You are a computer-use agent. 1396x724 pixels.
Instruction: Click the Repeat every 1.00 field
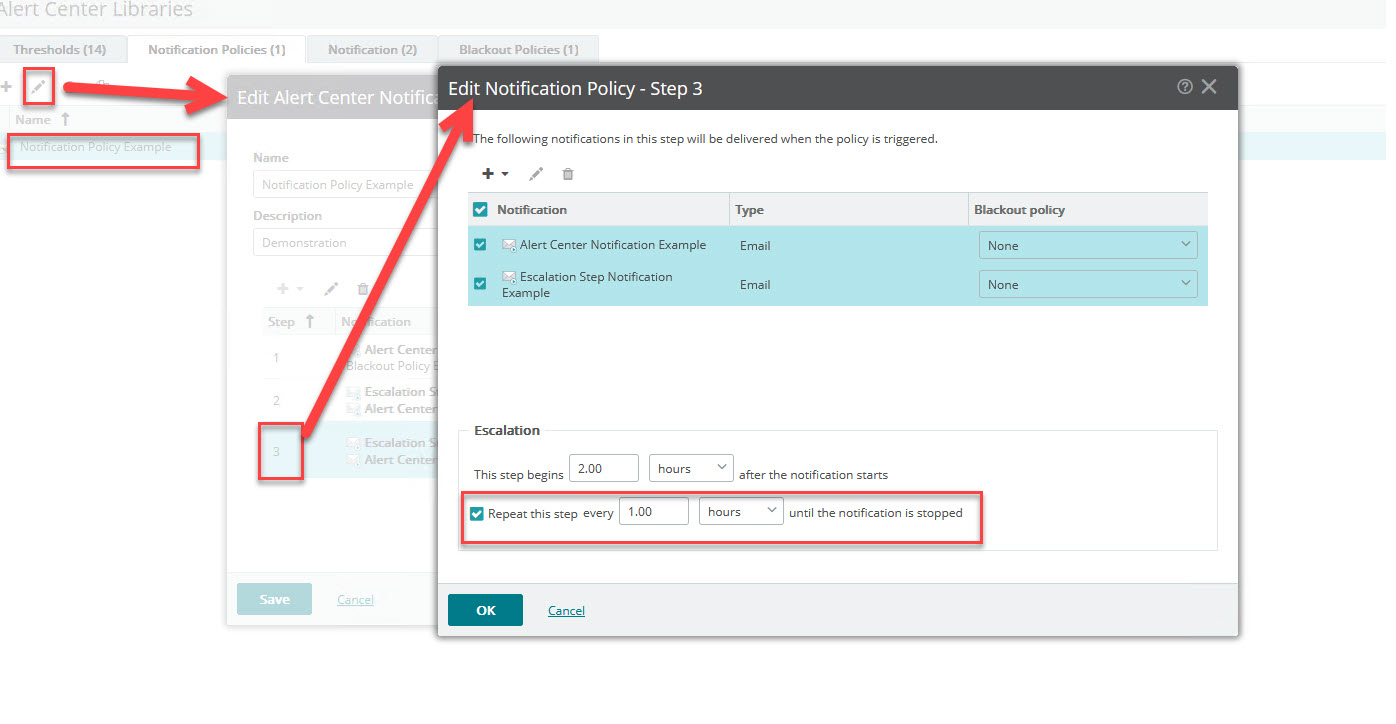(x=654, y=511)
